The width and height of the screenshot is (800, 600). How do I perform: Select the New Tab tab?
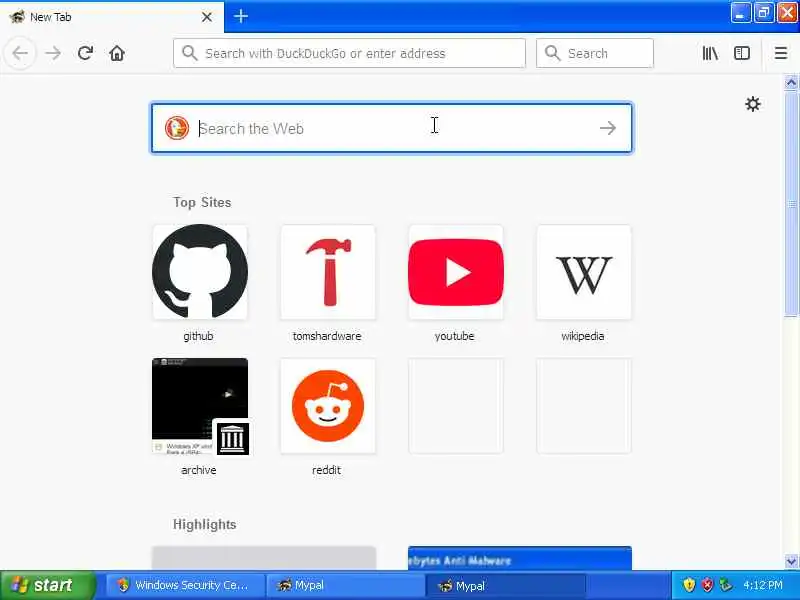pos(112,17)
